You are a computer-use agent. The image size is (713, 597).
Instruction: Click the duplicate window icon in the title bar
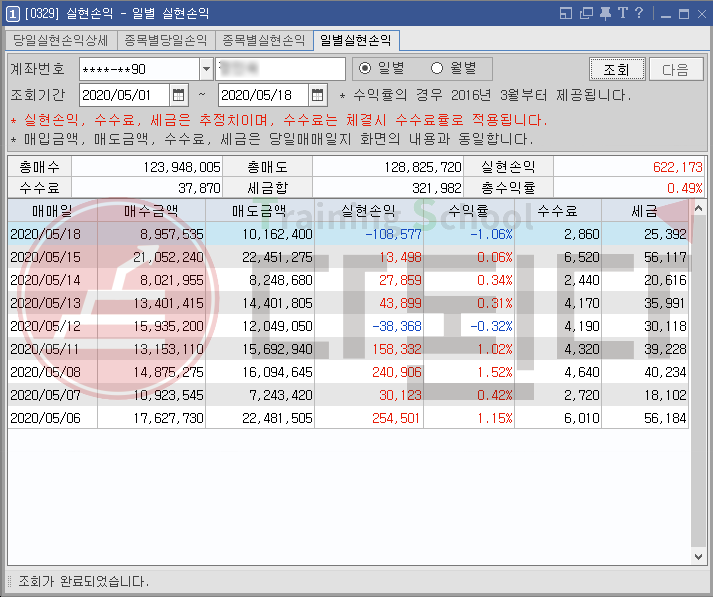586,13
